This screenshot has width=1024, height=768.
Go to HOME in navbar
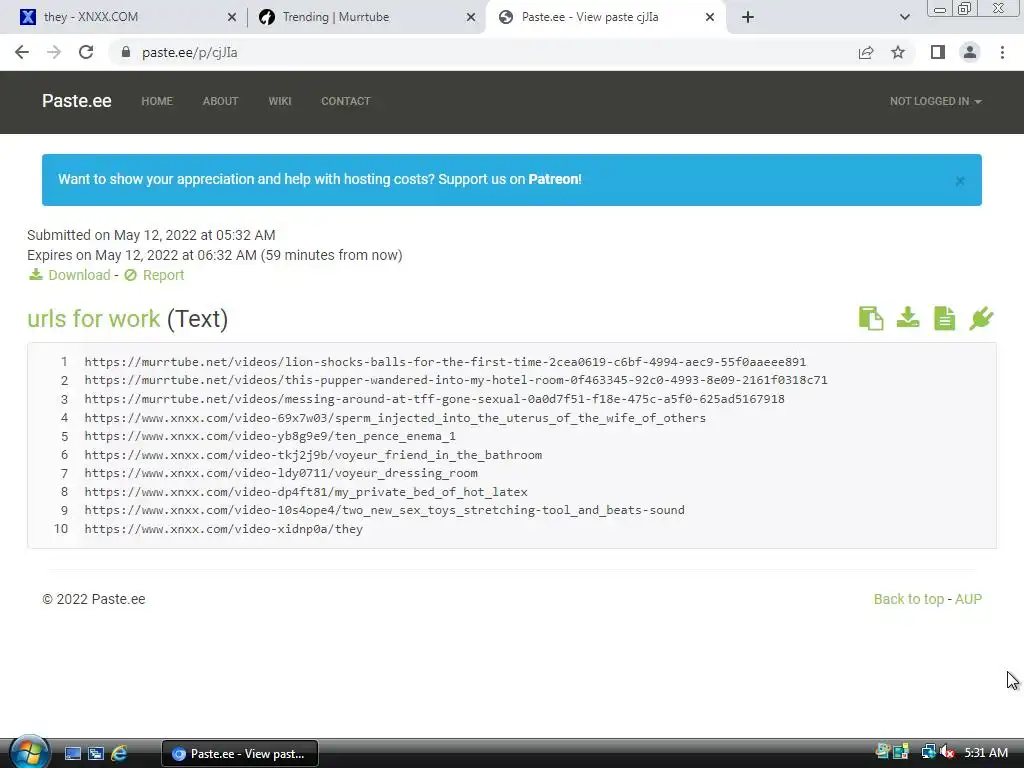click(x=157, y=101)
